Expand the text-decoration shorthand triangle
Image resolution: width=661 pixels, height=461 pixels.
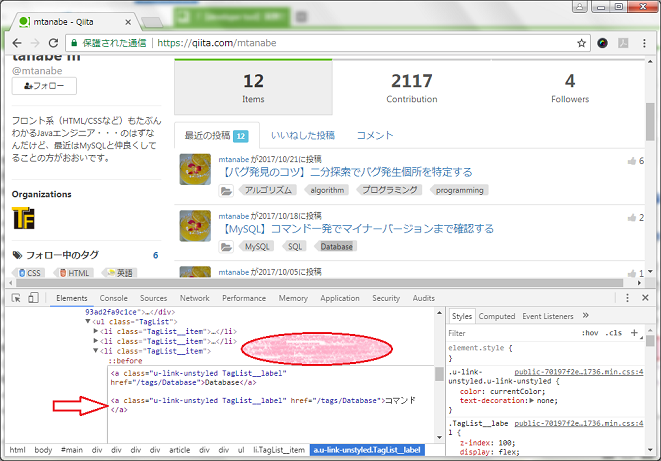532,400
